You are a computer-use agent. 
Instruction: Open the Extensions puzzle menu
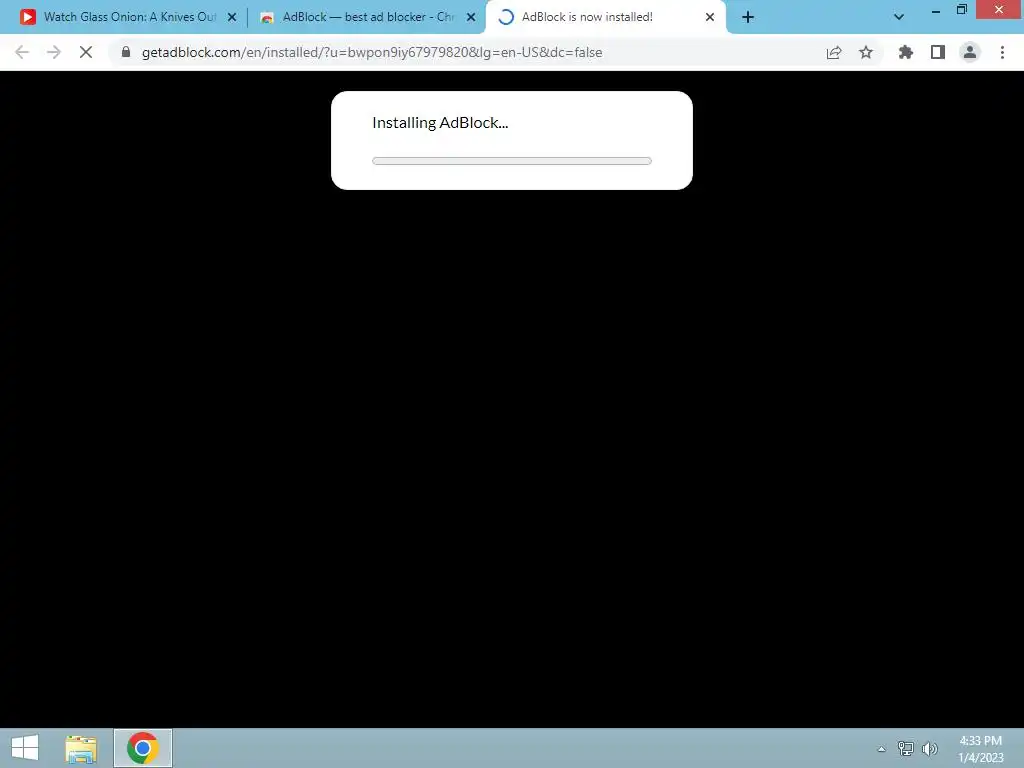(906, 52)
